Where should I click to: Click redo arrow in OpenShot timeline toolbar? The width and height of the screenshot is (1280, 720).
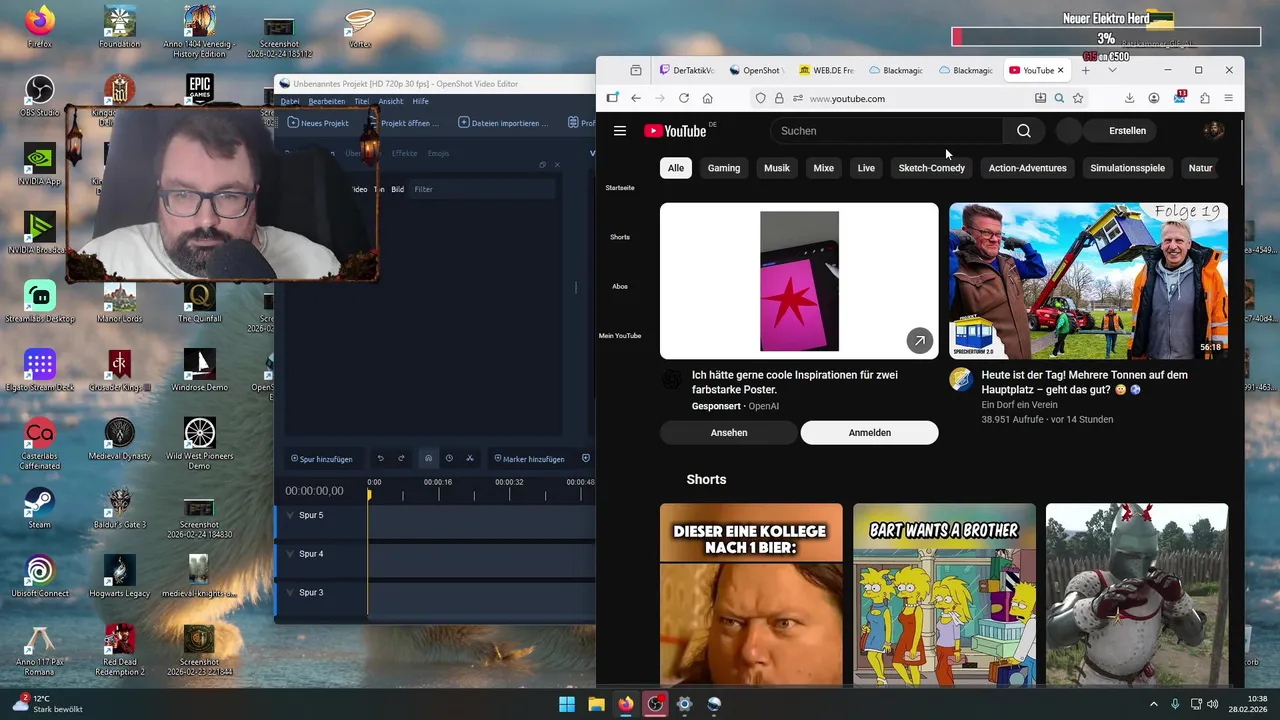pyautogui.click(x=401, y=458)
